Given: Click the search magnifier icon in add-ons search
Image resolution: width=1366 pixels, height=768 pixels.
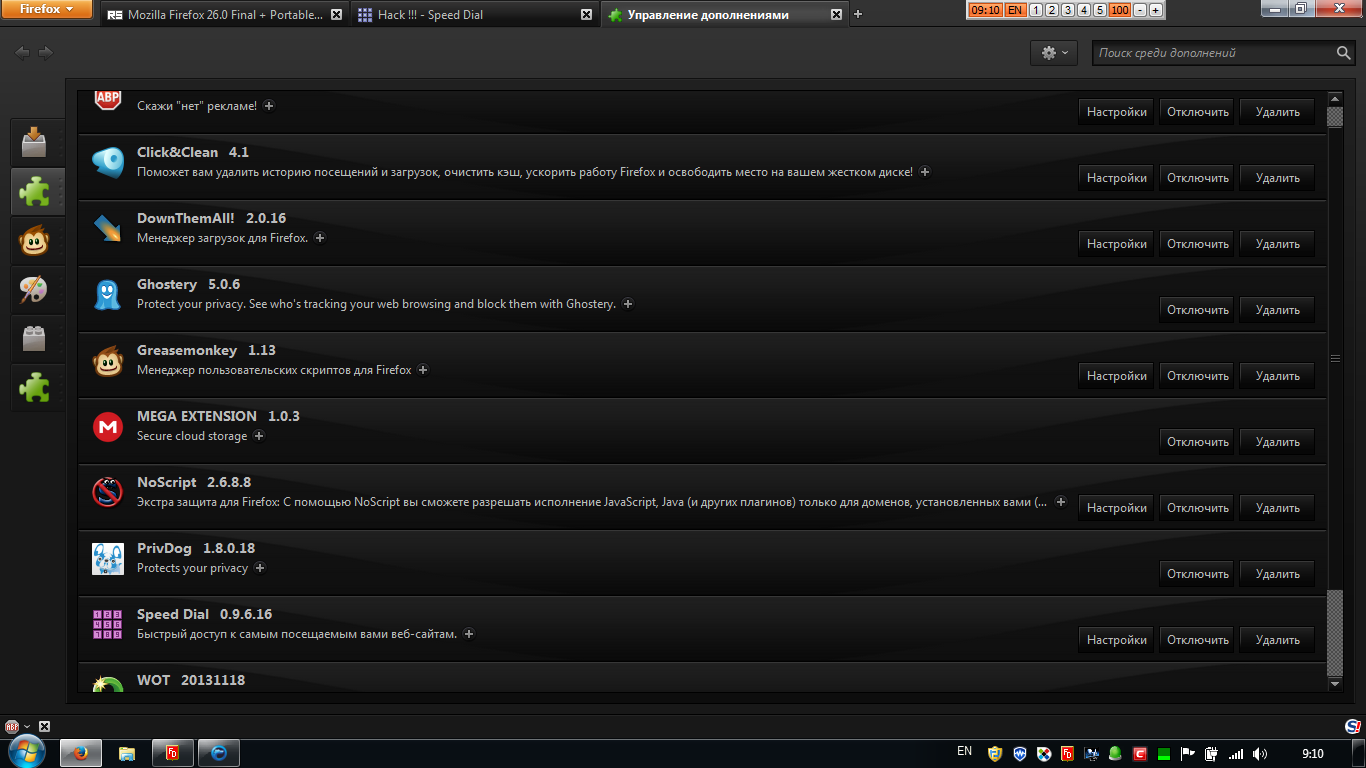Looking at the screenshot, I should [x=1344, y=53].
